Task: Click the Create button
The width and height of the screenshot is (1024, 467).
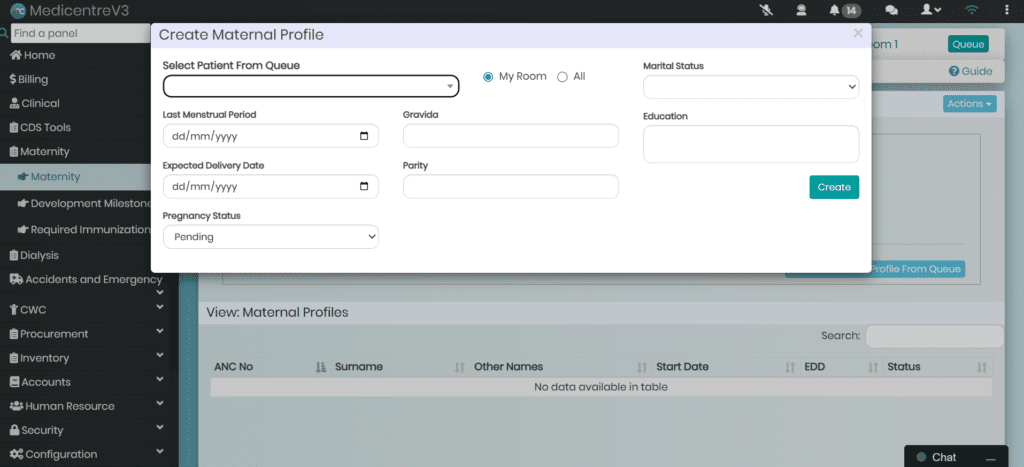Action: (834, 187)
